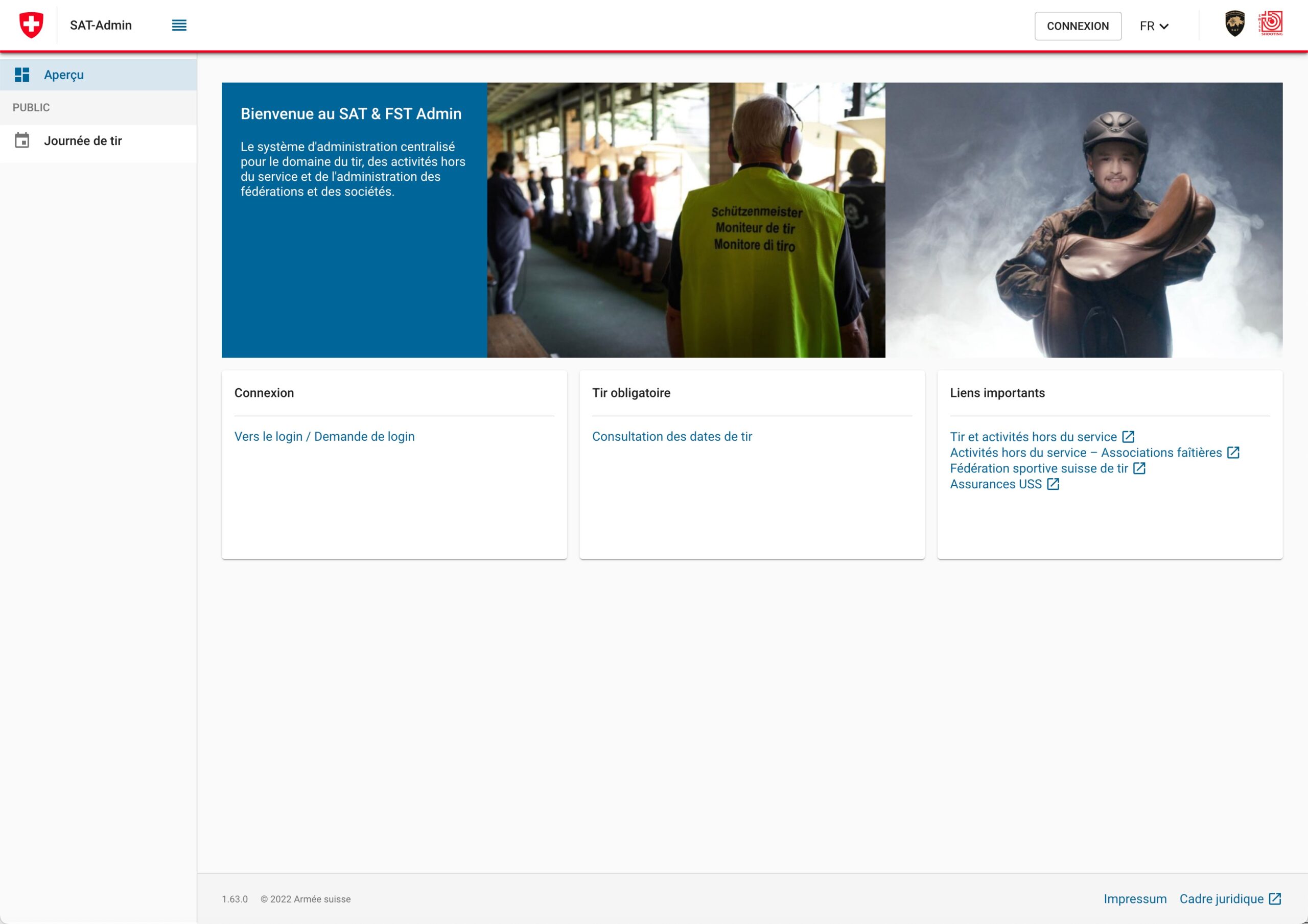Open Vers le login / Demande de login
This screenshot has height=924, width=1308.
coord(324,436)
